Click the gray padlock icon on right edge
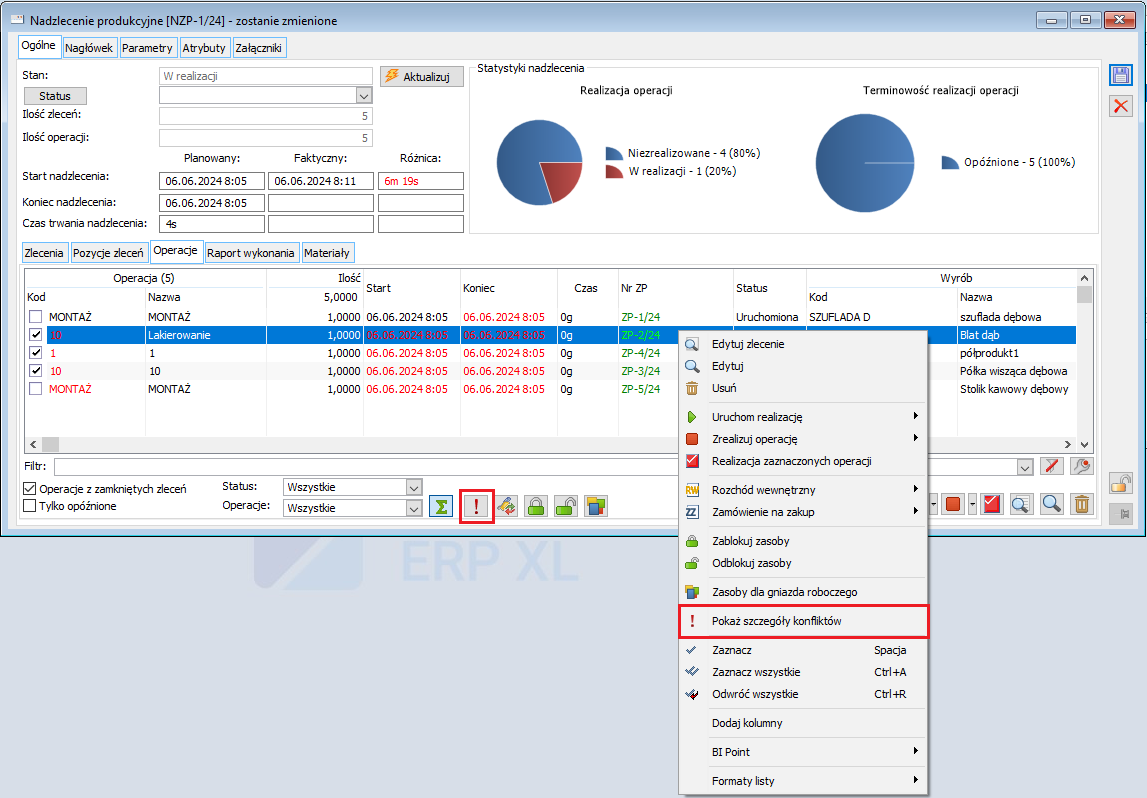Screen dimensions: 1147x798 click(1121, 483)
